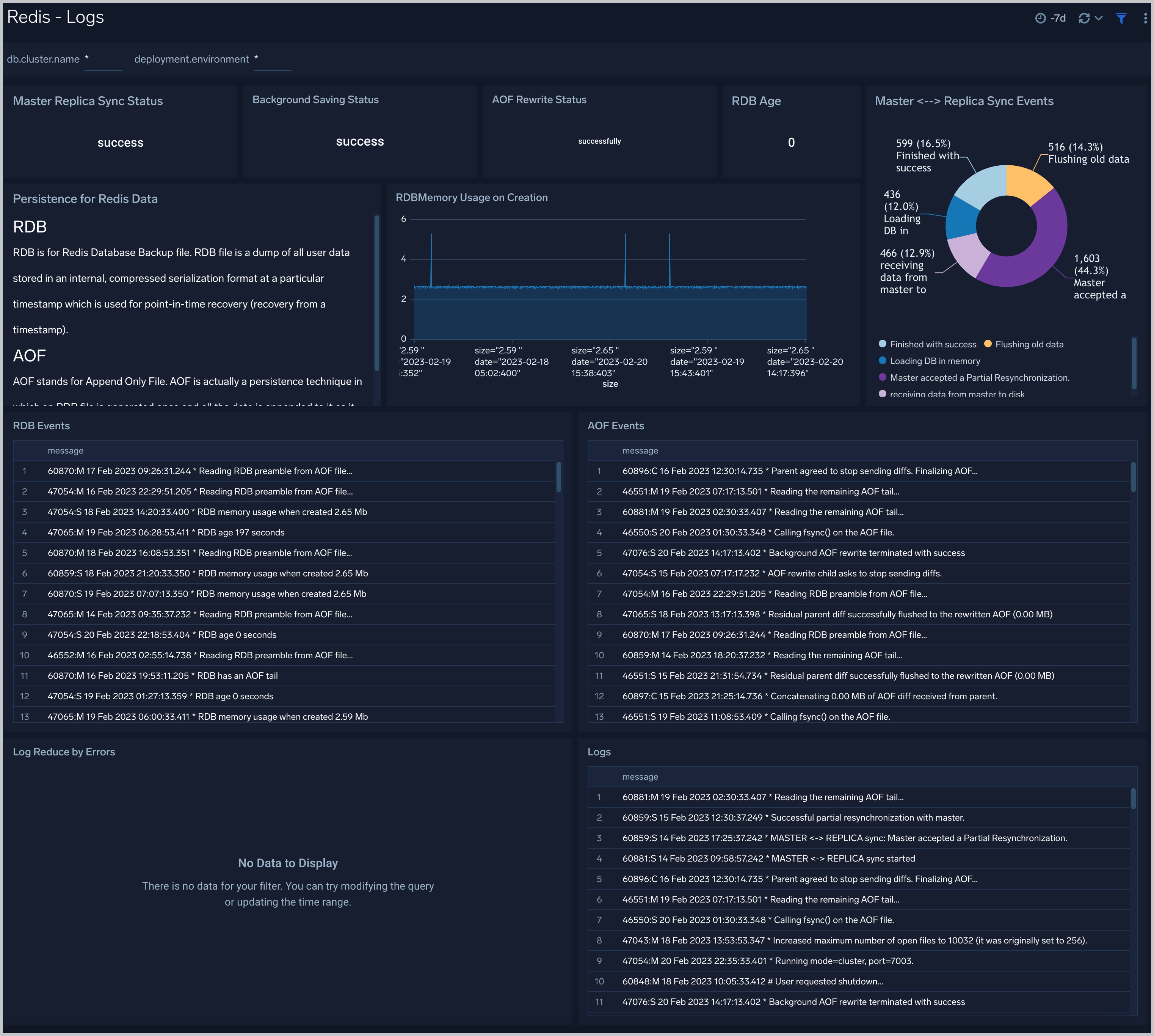Image resolution: width=1154 pixels, height=1036 pixels.
Task: Click the RDB Age value 0
Action: 792,143
